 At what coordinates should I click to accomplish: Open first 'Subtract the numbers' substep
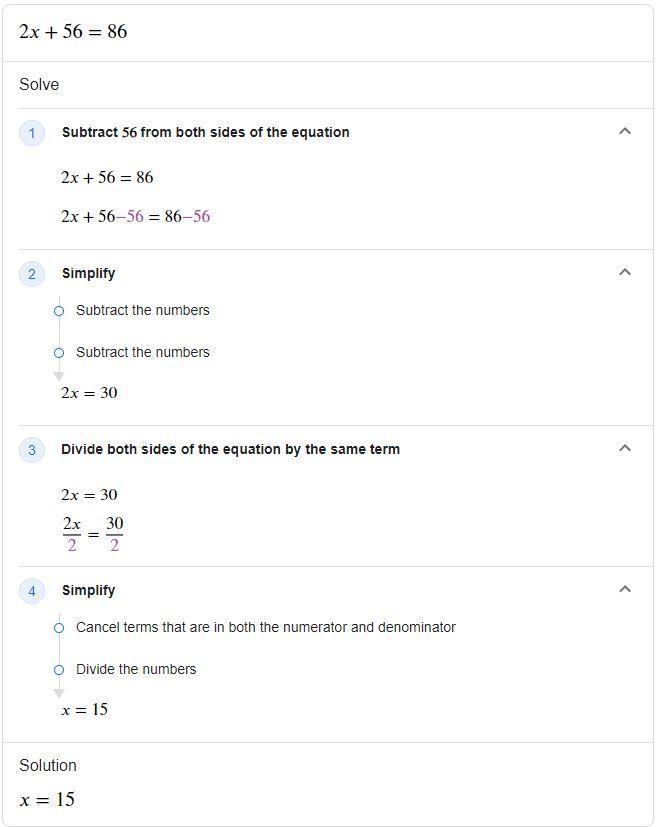[142, 310]
